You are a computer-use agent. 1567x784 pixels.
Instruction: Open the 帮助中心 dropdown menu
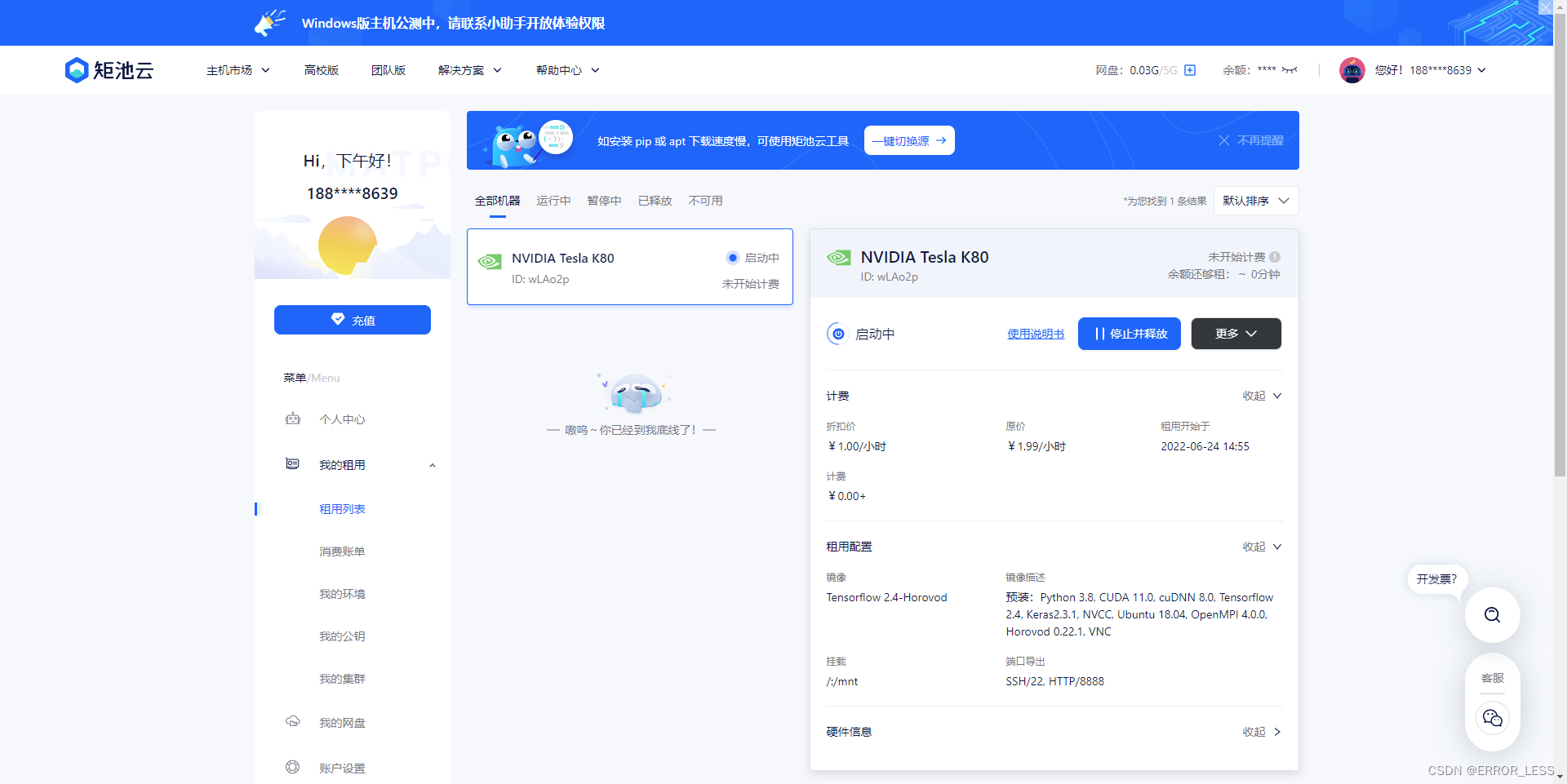point(568,70)
